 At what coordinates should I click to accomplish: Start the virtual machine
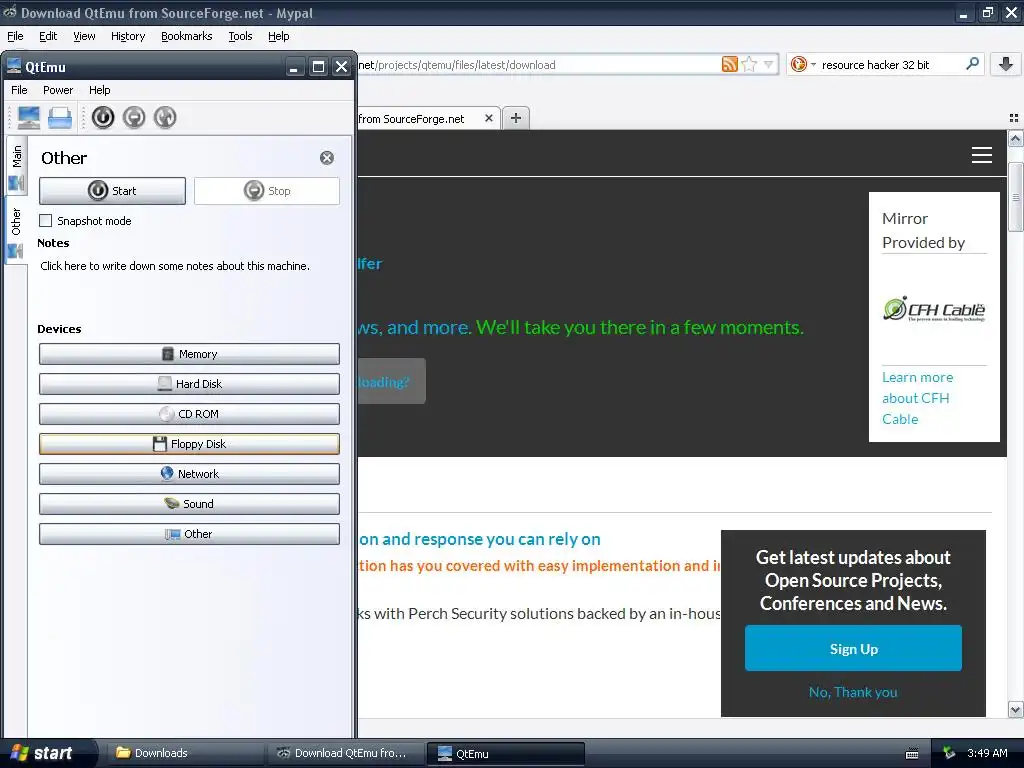112,191
